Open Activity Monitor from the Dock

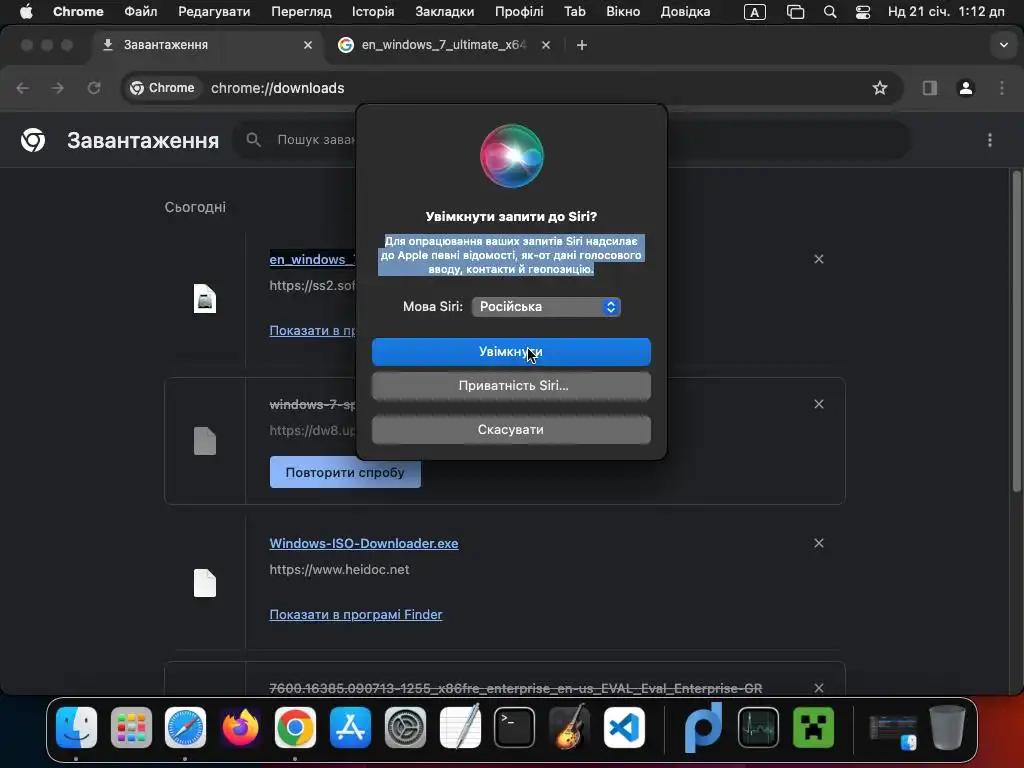(758, 727)
